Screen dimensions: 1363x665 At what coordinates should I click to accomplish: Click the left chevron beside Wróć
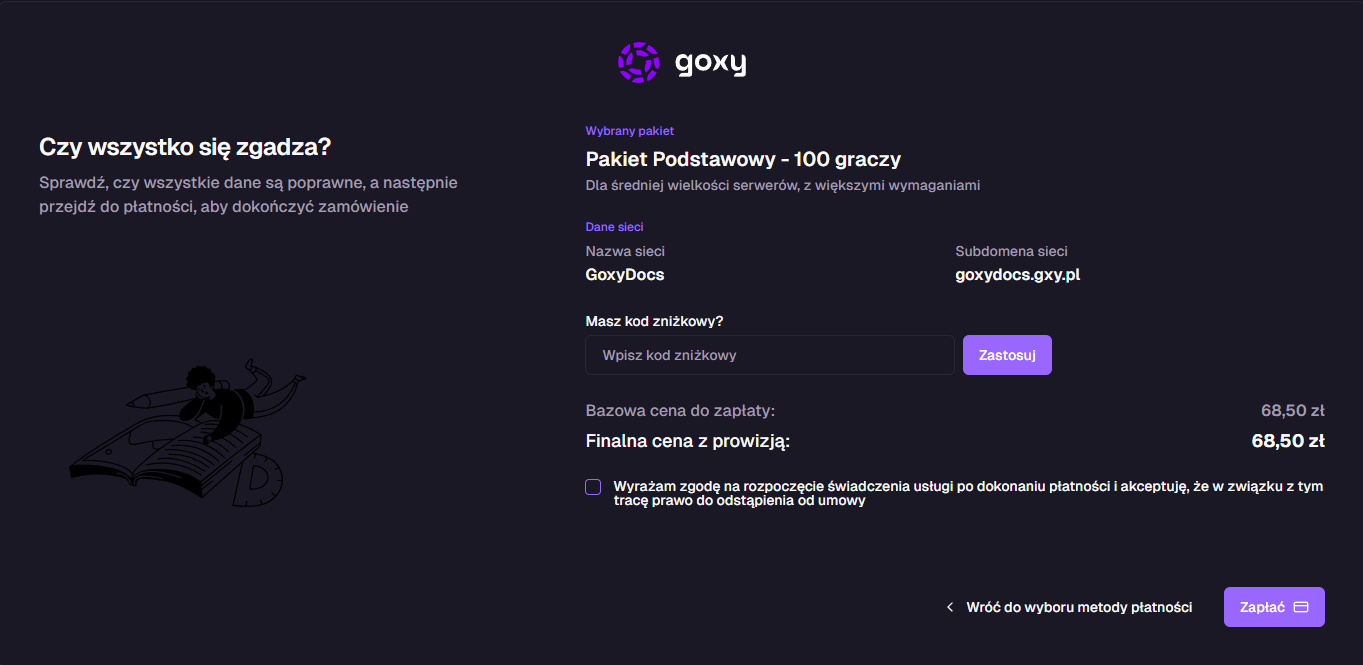950,607
